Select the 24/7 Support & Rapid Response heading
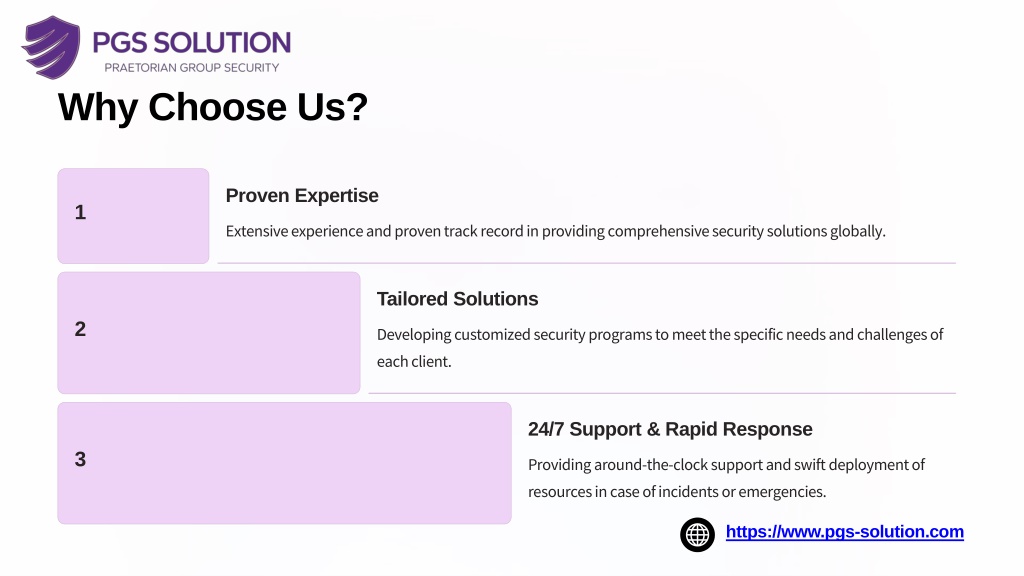The height and width of the screenshot is (576, 1024). click(670, 429)
